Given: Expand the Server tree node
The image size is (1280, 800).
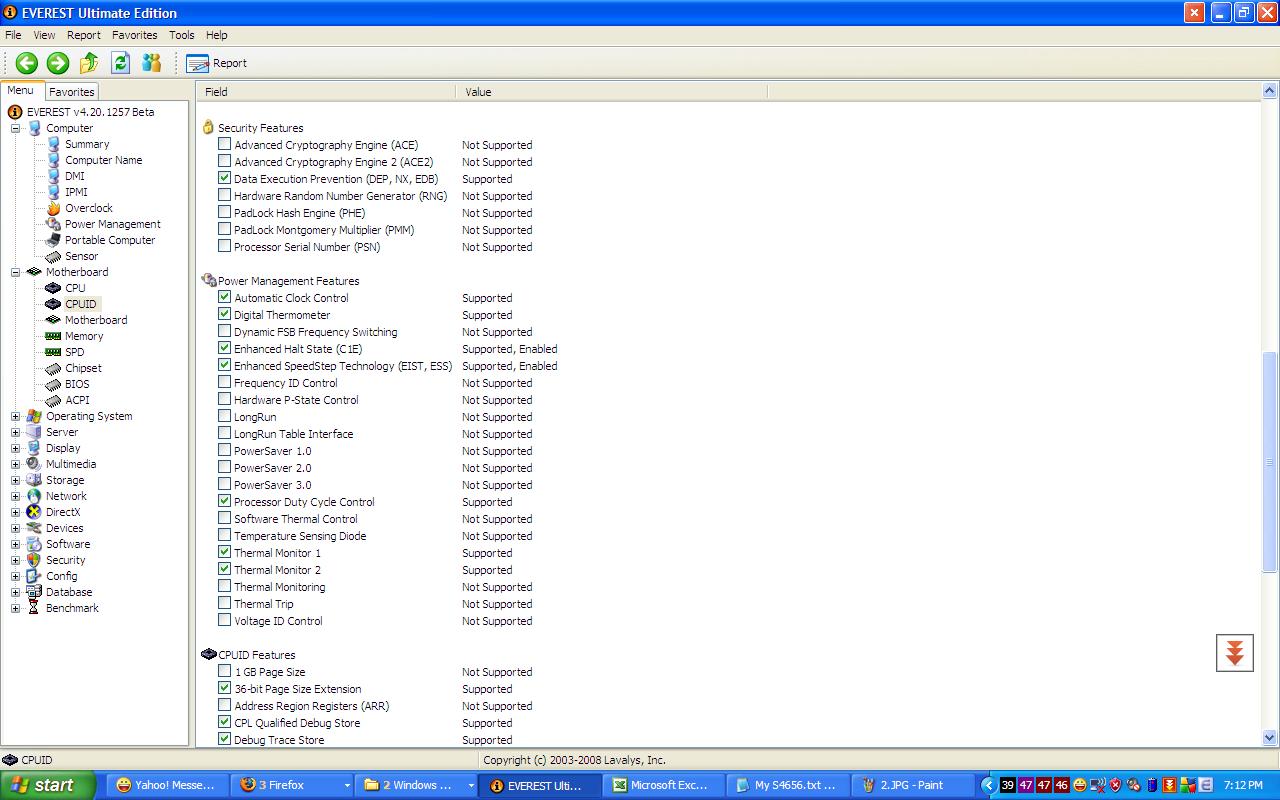Looking at the screenshot, I should coord(15,432).
